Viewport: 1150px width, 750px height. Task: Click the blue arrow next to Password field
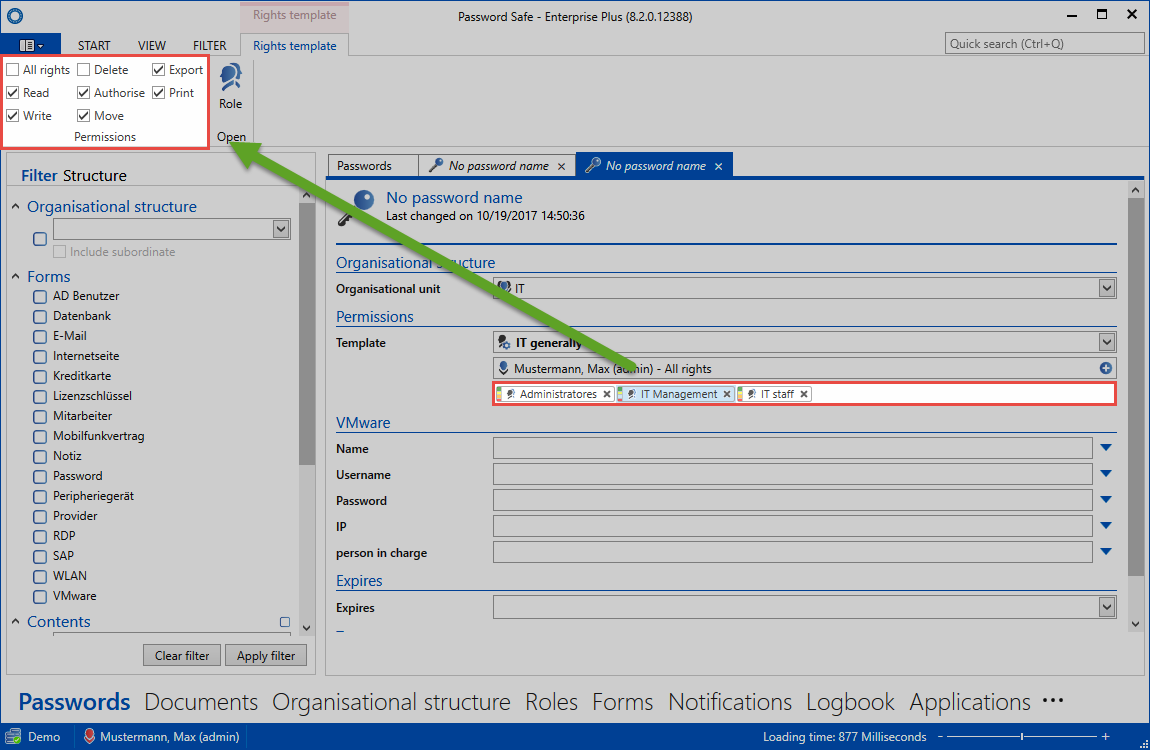1106,500
